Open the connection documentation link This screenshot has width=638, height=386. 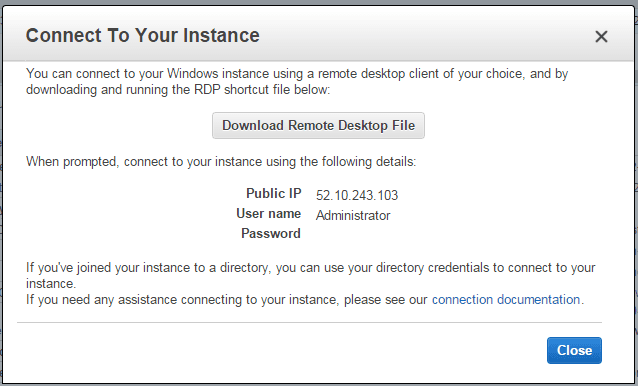pos(506,299)
